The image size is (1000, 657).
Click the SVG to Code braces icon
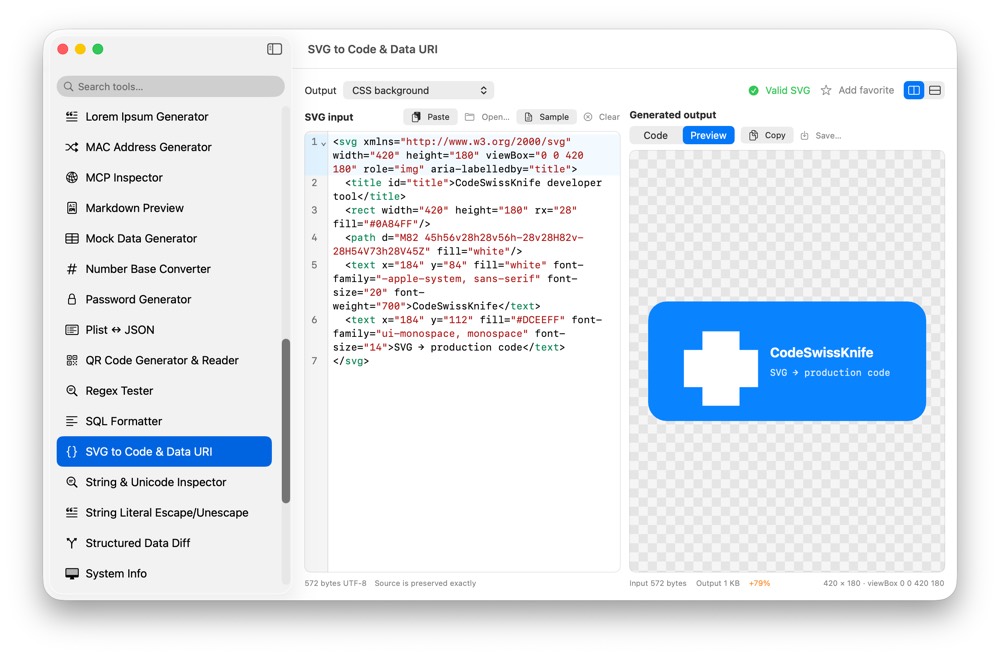tap(72, 452)
